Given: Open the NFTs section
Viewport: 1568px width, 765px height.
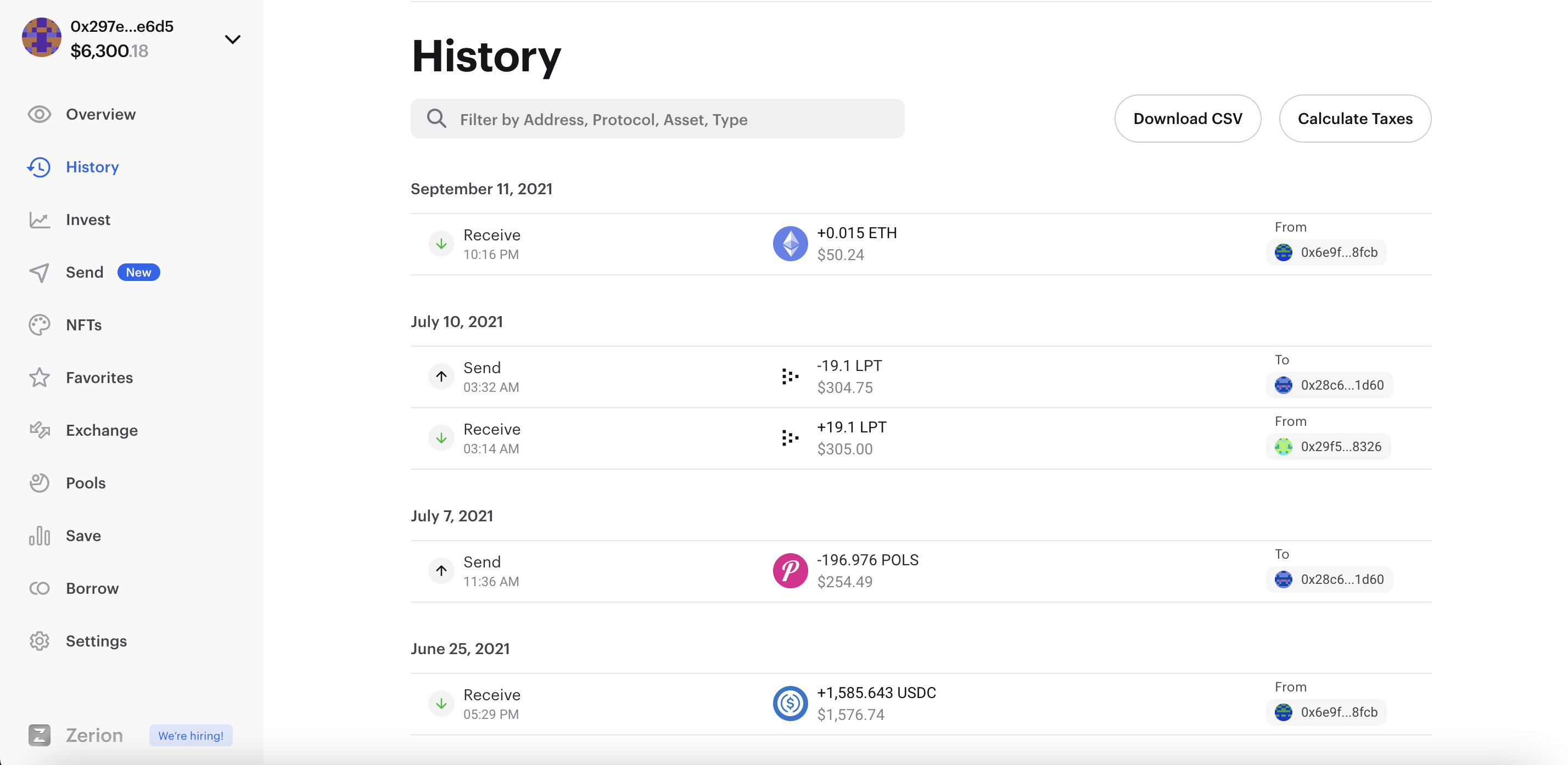Looking at the screenshot, I should coord(83,325).
